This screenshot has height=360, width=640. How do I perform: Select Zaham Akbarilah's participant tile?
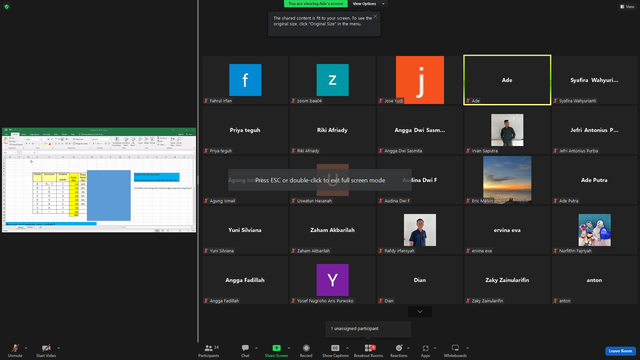point(332,230)
